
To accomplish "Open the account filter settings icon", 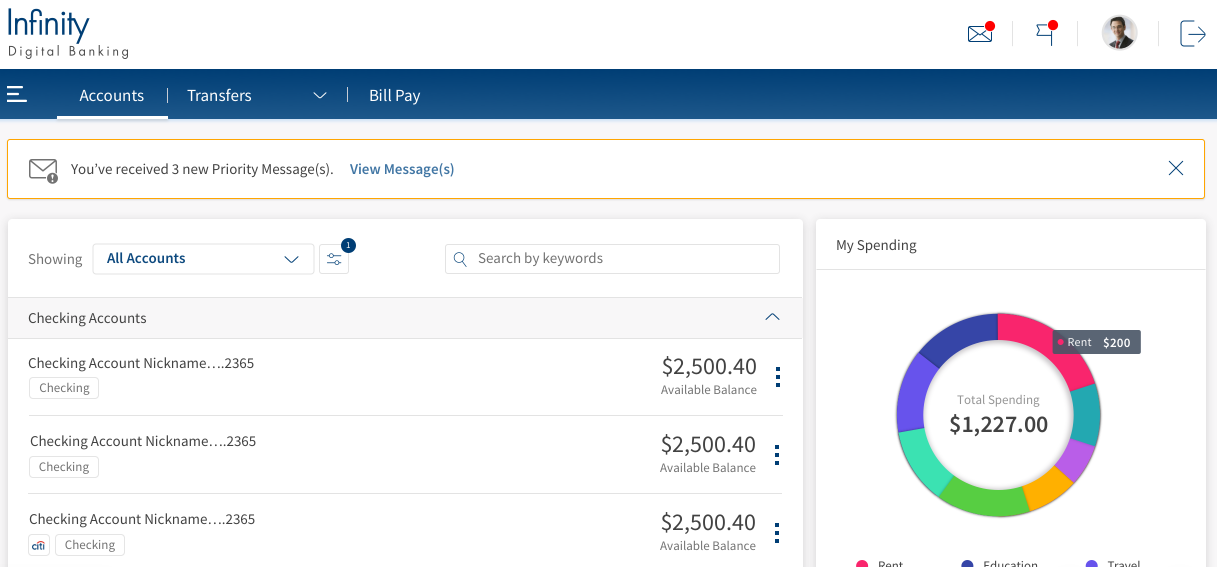I will pyautogui.click(x=334, y=259).
